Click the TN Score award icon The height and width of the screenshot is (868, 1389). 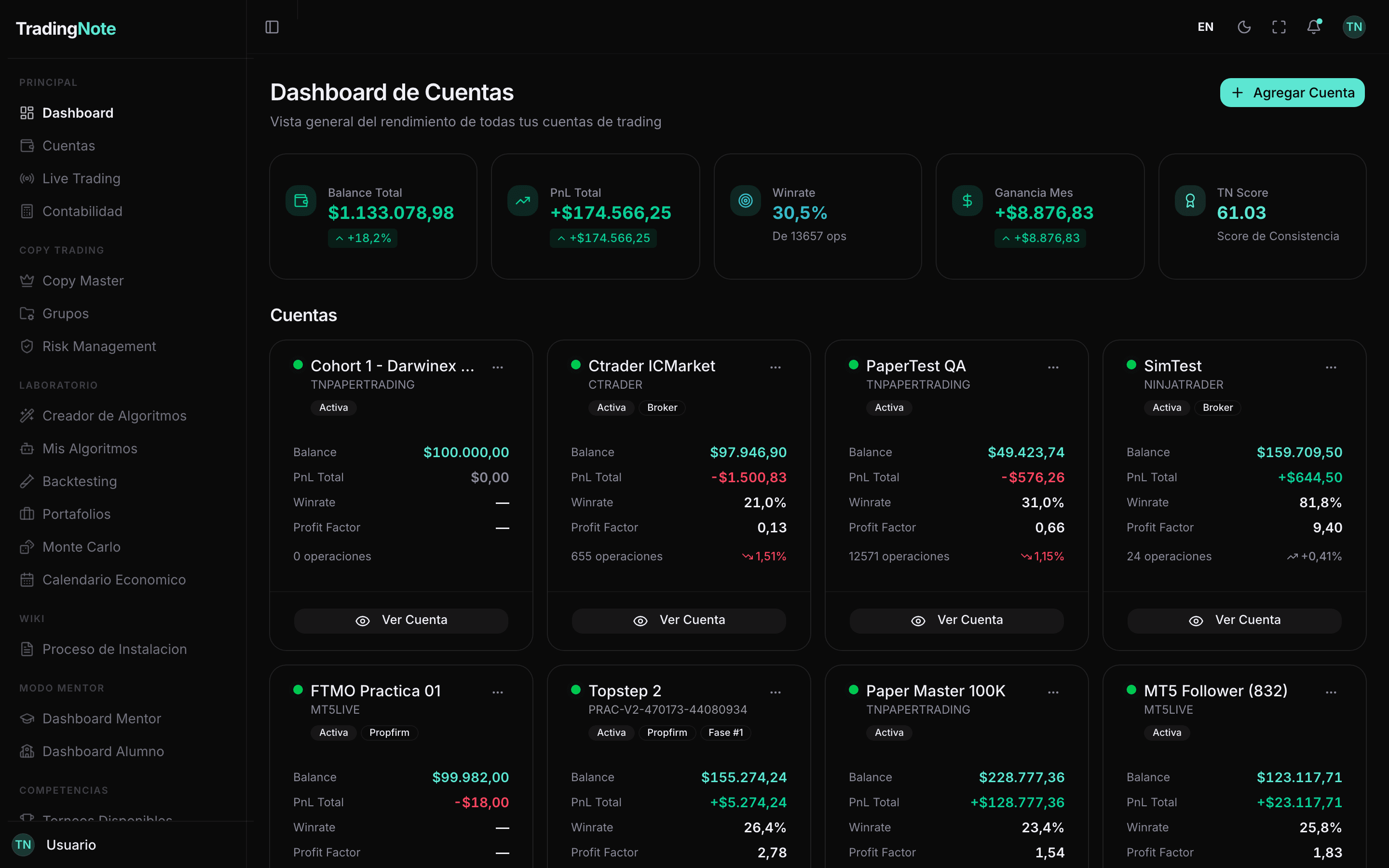coord(1190,200)
